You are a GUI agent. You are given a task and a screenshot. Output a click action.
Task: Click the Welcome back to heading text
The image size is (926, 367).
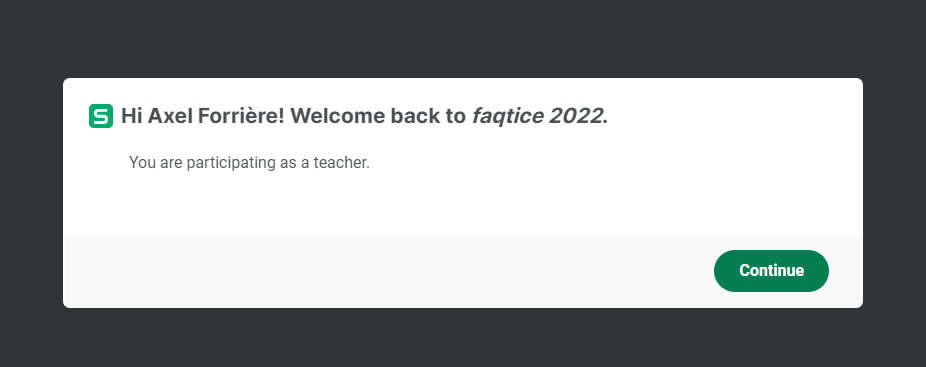(378, 116)
